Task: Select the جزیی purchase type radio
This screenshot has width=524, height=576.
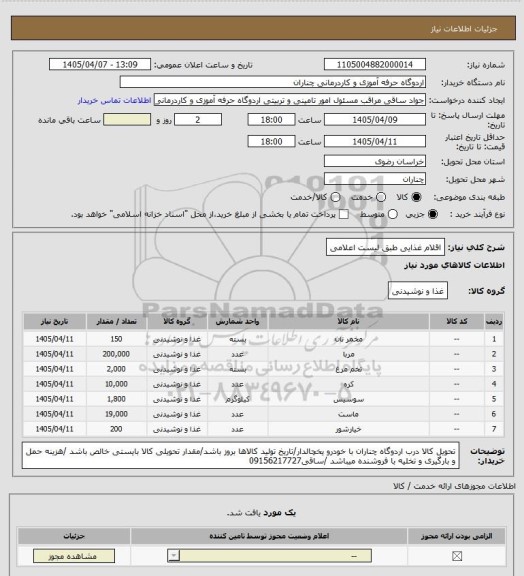Action: [433, 214]
